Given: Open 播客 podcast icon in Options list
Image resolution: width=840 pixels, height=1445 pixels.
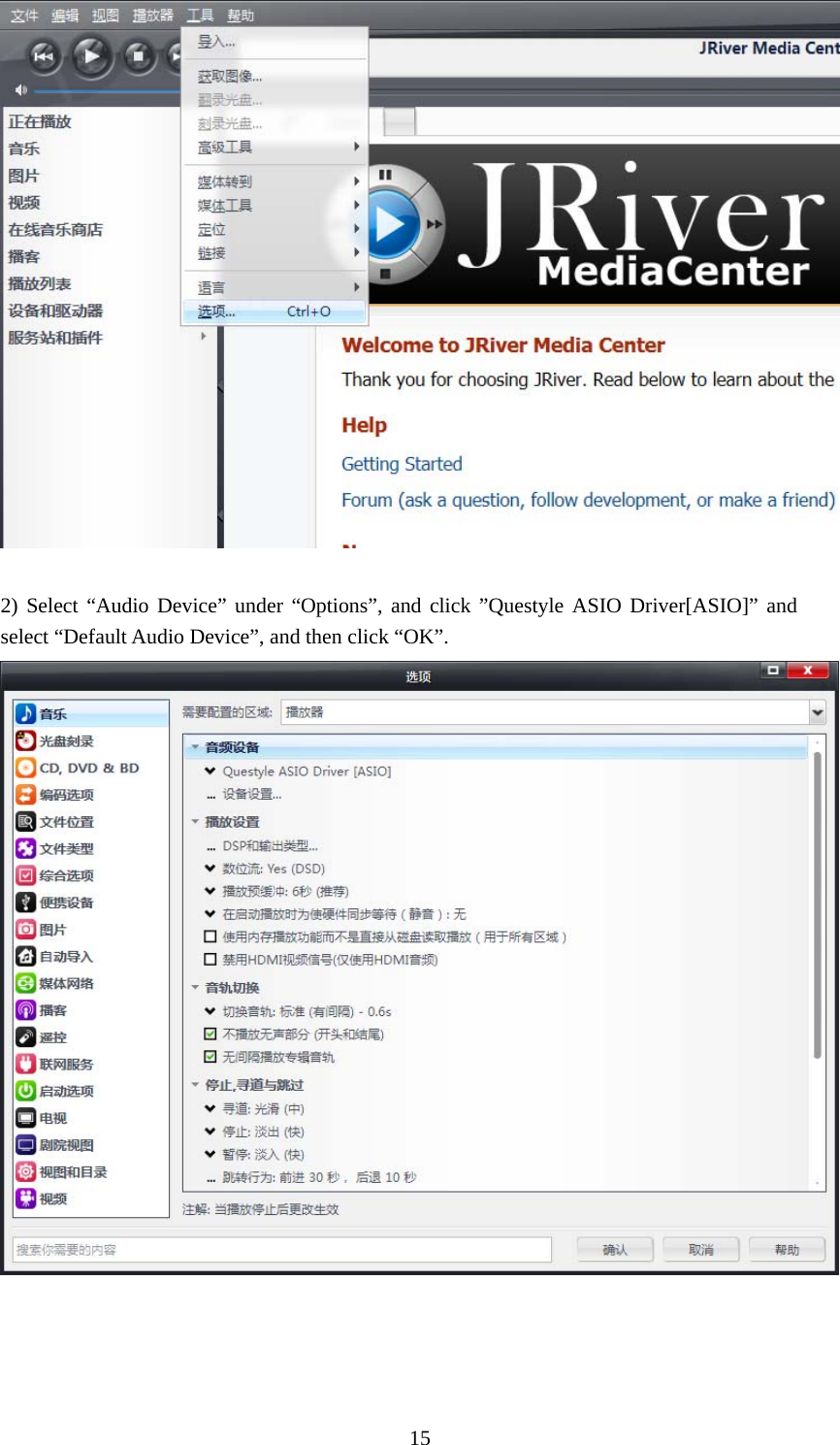Looking at the screenshot, I should click(x=26, y=1010).
